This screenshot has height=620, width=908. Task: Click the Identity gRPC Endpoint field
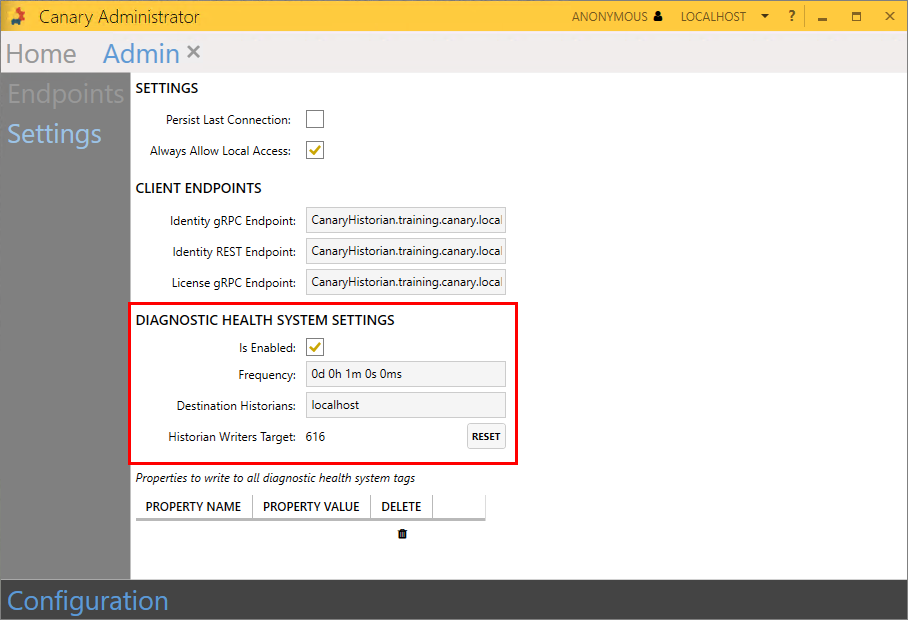click(405, 220)
